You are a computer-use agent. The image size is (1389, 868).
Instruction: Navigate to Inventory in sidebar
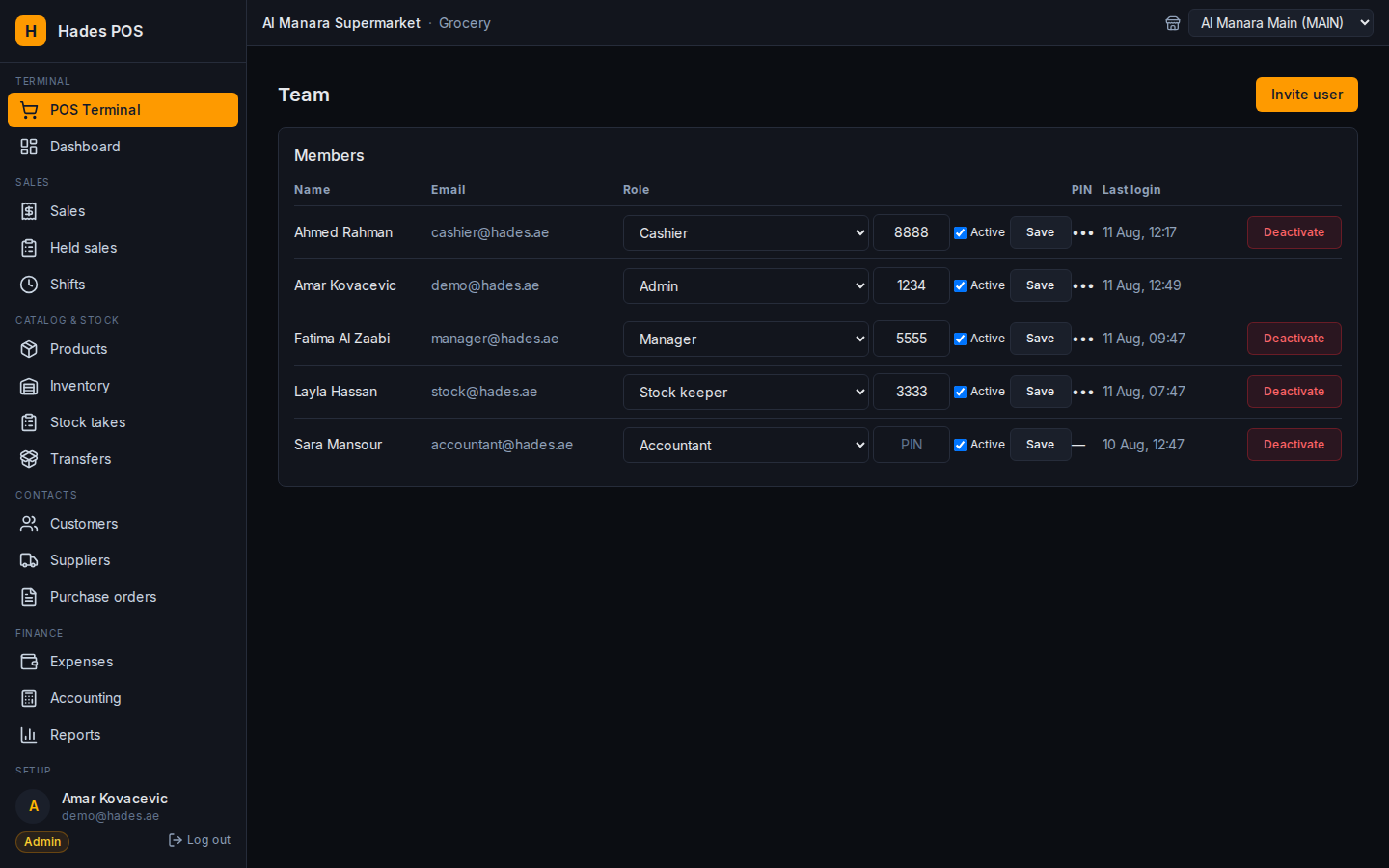point(123,386)
